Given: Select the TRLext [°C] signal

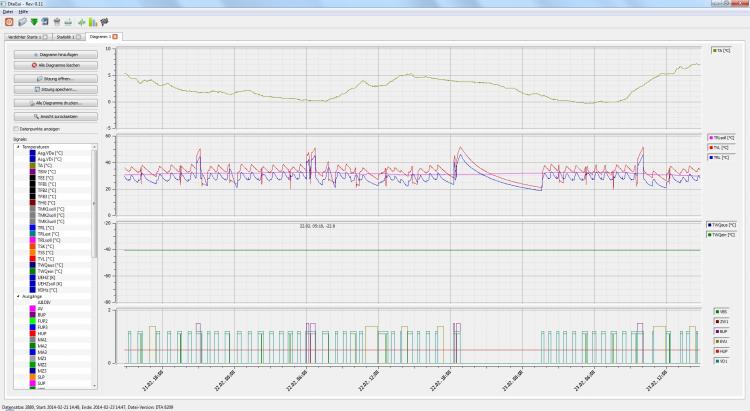Looking at the screenshot, I should [48, 234].
